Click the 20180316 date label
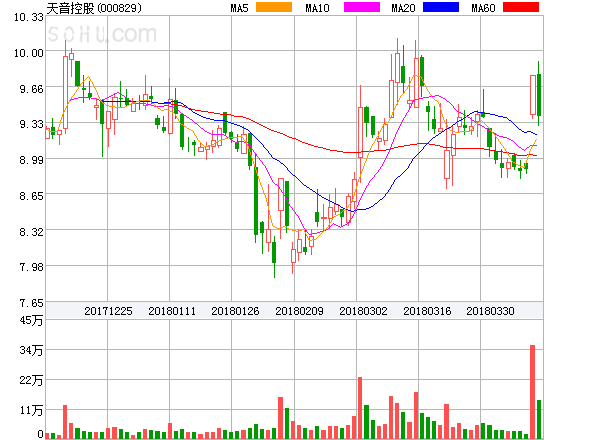The image size is (600, 440). coord(427,311)
